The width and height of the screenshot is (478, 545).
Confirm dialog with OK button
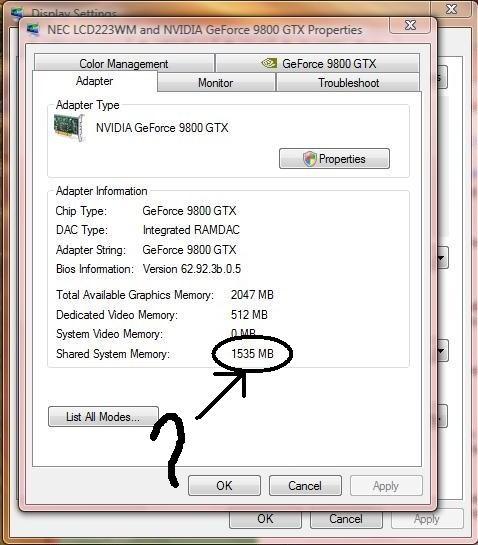(x=224, y=486)
